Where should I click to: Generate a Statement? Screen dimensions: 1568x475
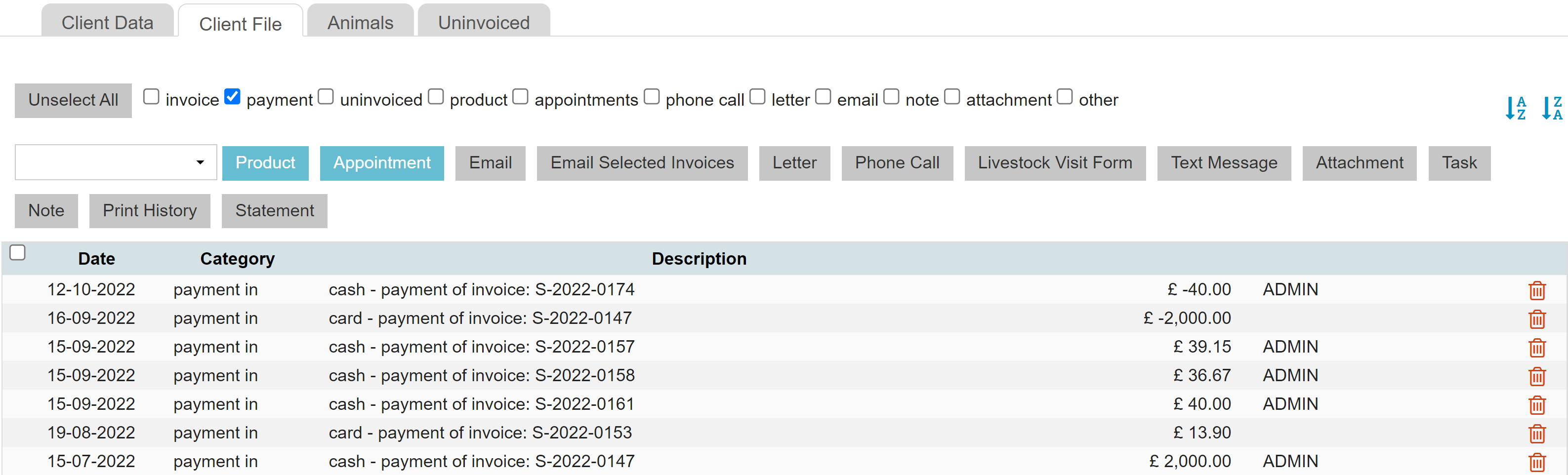[x=274, y=210]
